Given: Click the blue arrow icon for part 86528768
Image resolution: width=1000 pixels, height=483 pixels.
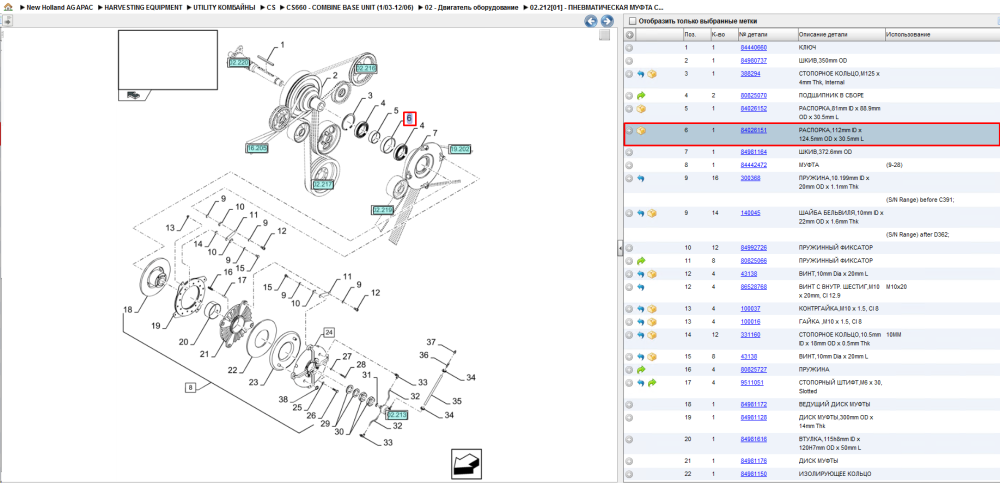Looking at the screenshot, I should click(x=641, y=287).
